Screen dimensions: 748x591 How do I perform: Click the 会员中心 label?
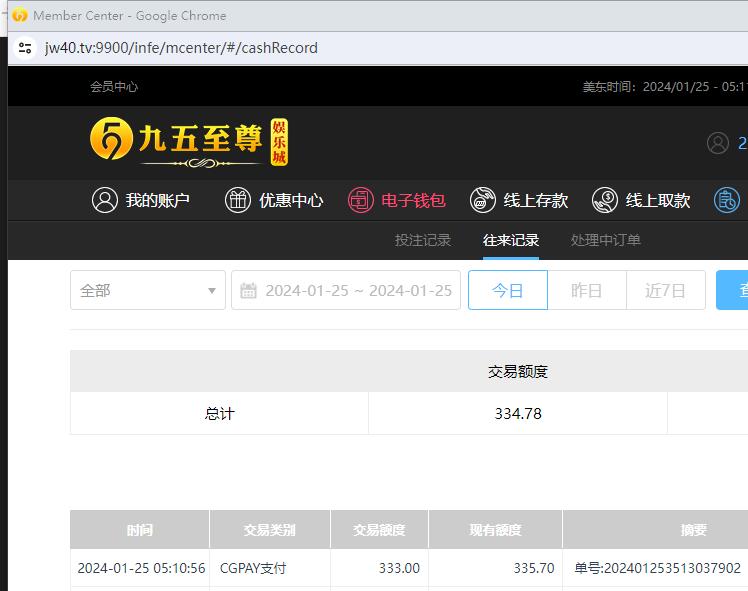114,86
